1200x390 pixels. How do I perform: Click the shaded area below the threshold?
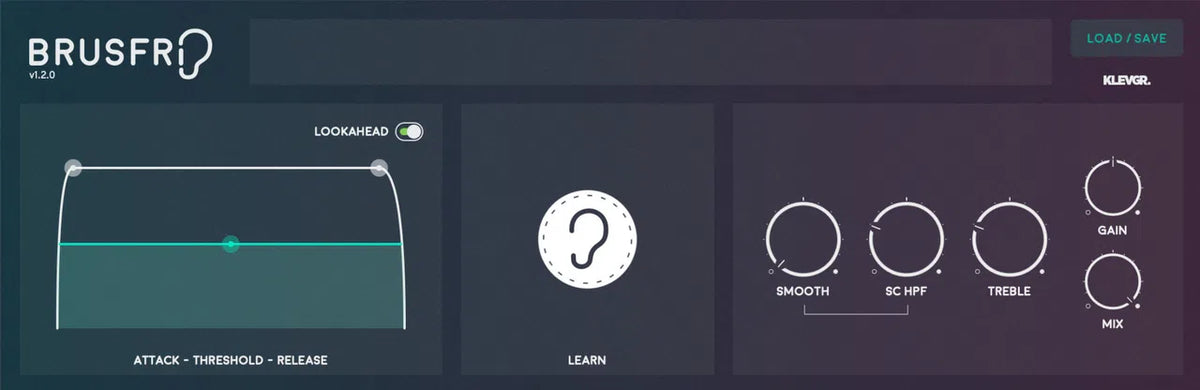point(231,287)
